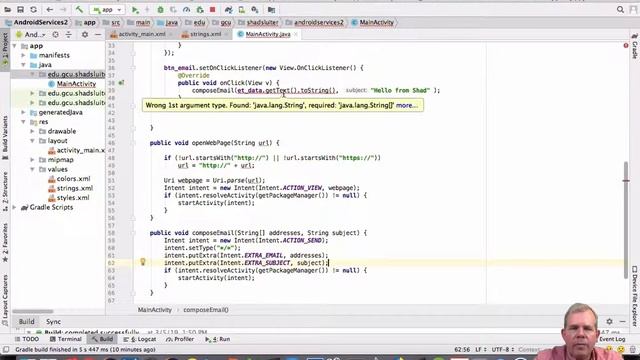Click the green Debug bug icon
Viewport: 640px width, 360px height.
coord(160,9)
